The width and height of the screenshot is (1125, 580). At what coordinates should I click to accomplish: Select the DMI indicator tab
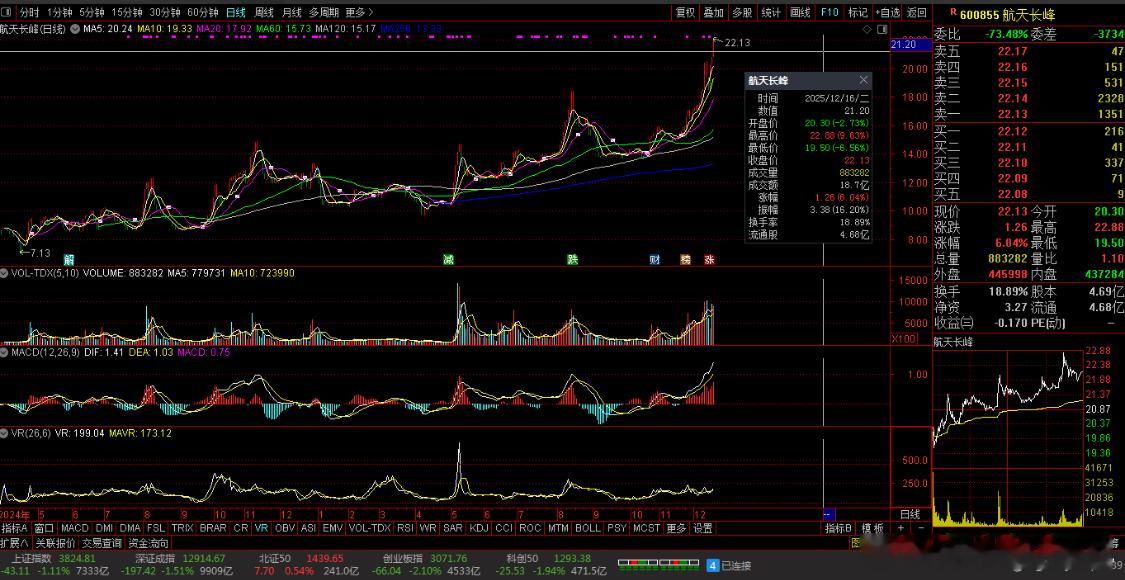pos(105,528)
